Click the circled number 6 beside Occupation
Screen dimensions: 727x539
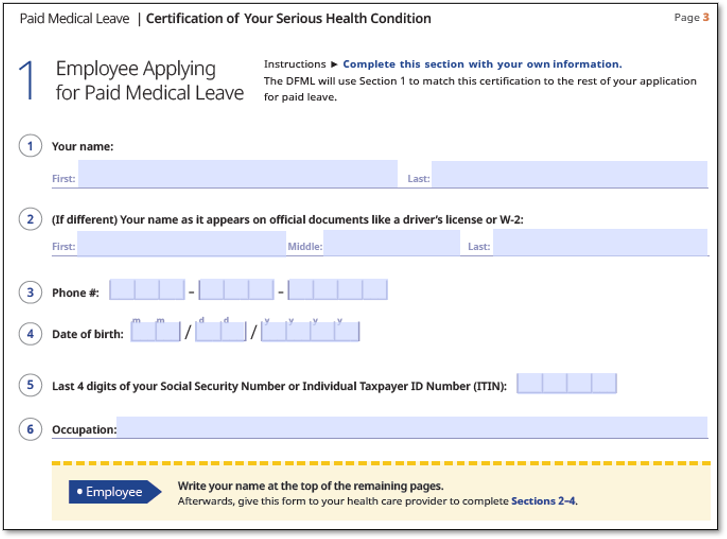[30, 429]
